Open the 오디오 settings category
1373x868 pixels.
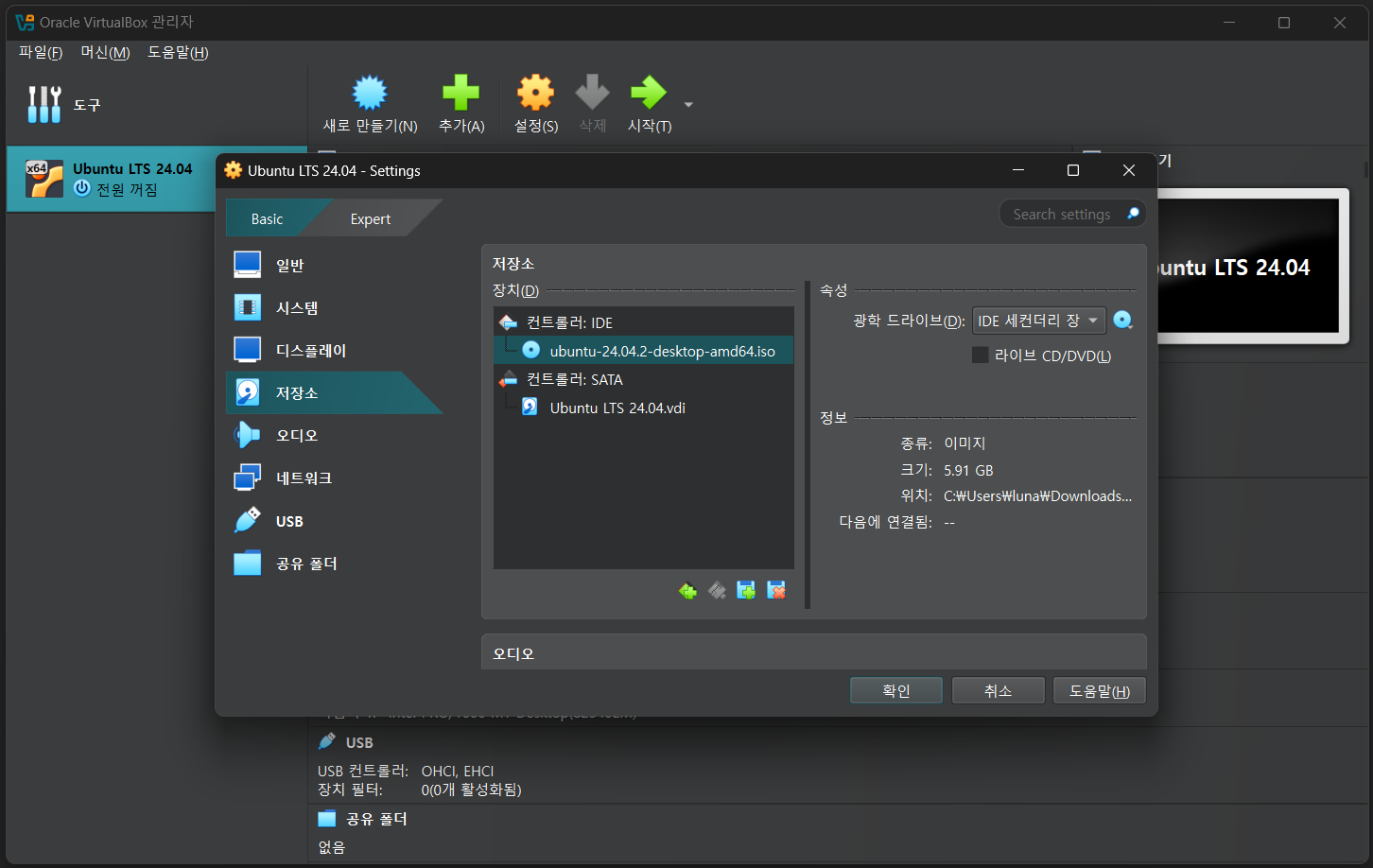coord(334,435)
